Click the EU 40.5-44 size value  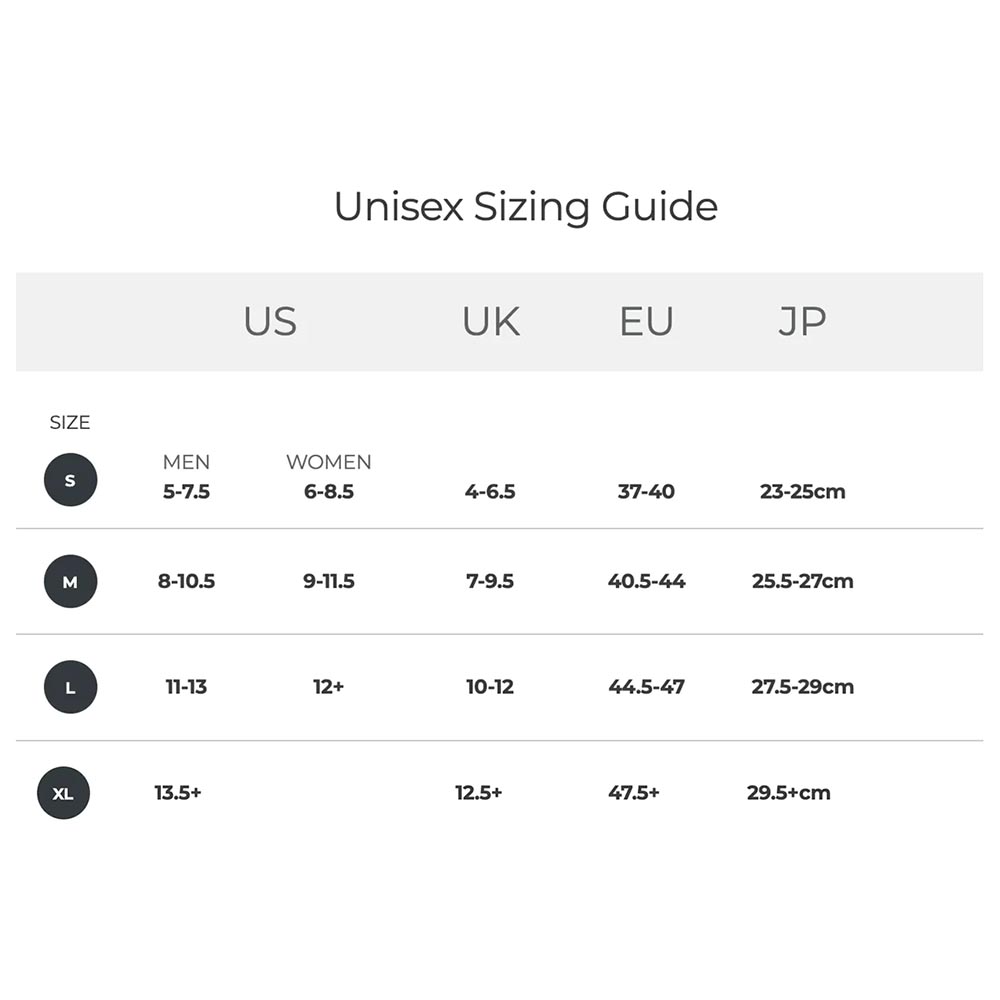[646, 581]
